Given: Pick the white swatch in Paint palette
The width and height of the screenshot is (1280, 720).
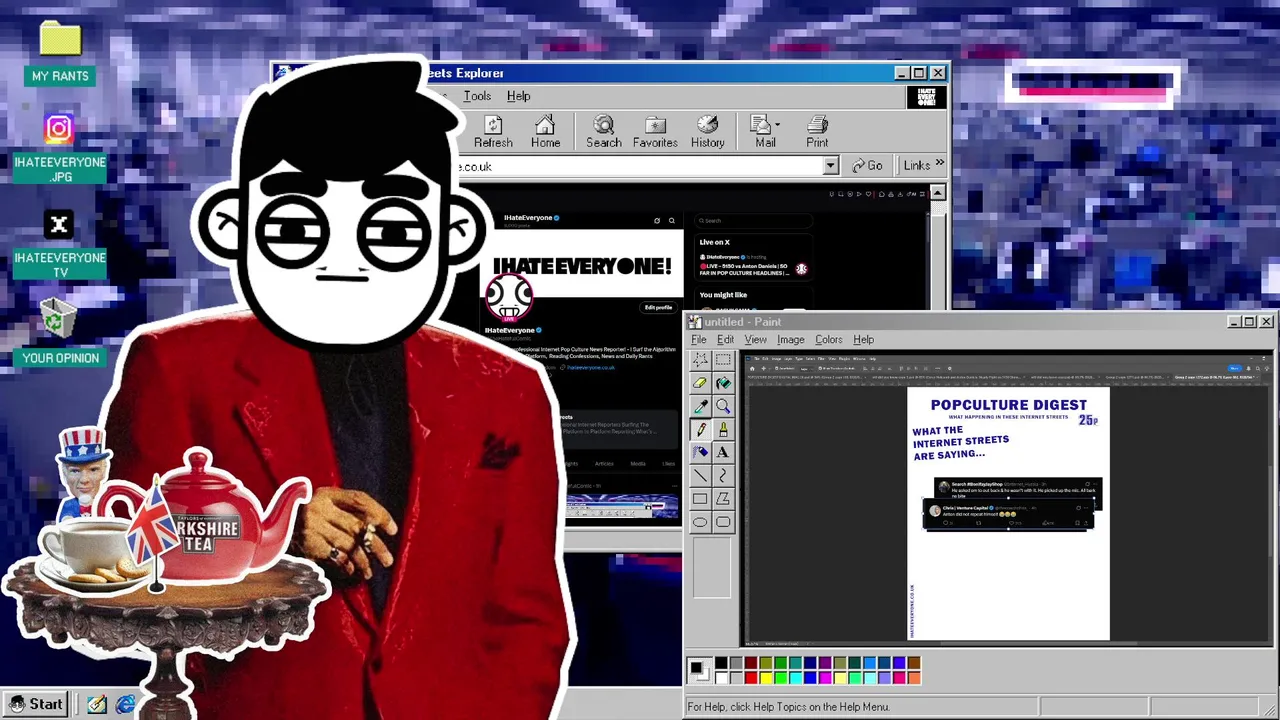Looking at the screenshot, I should point(721,678).
